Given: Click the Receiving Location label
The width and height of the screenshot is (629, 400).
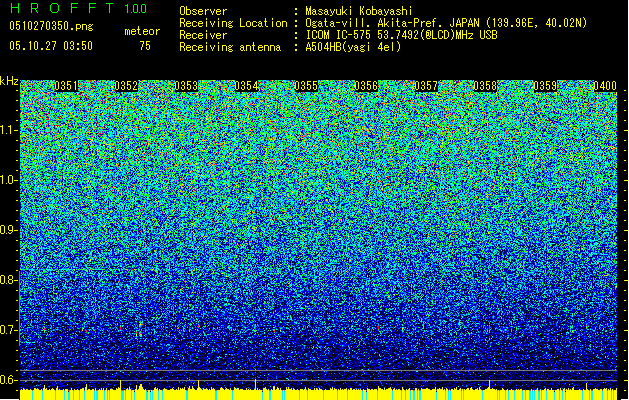Looking at the screenshot, I should tap(233, 23).
